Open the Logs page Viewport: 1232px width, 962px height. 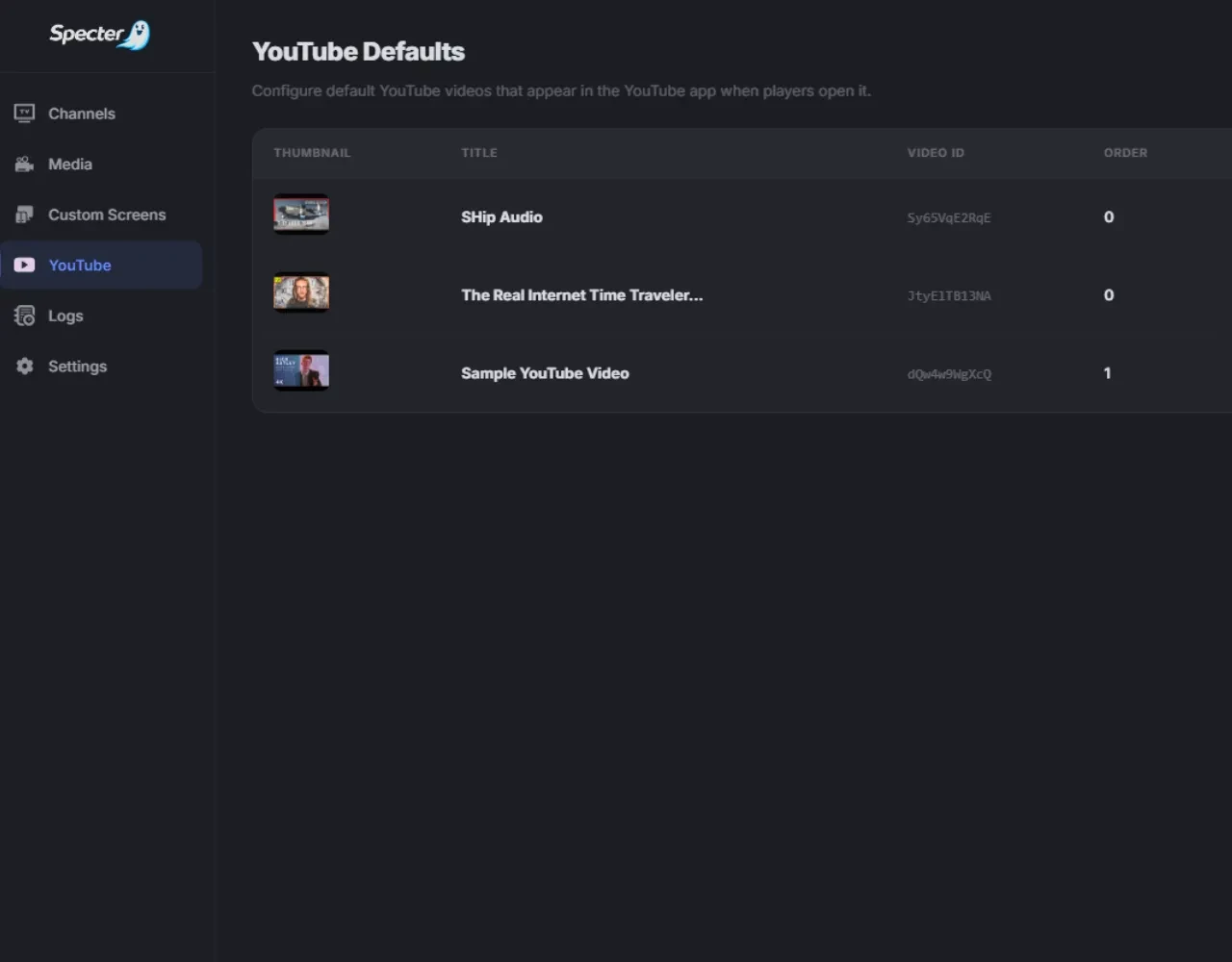[101, 316]
